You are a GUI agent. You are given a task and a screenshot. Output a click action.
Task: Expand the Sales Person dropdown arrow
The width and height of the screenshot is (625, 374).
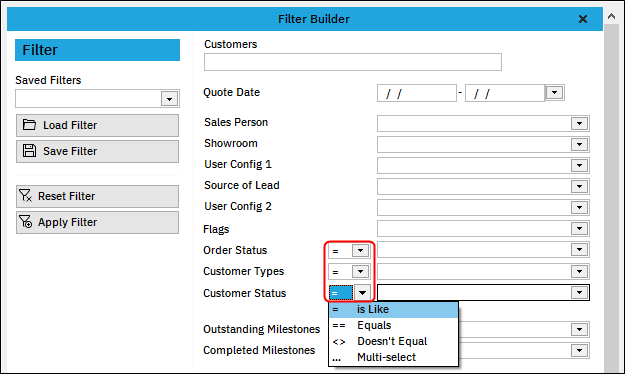coord(579,124)
